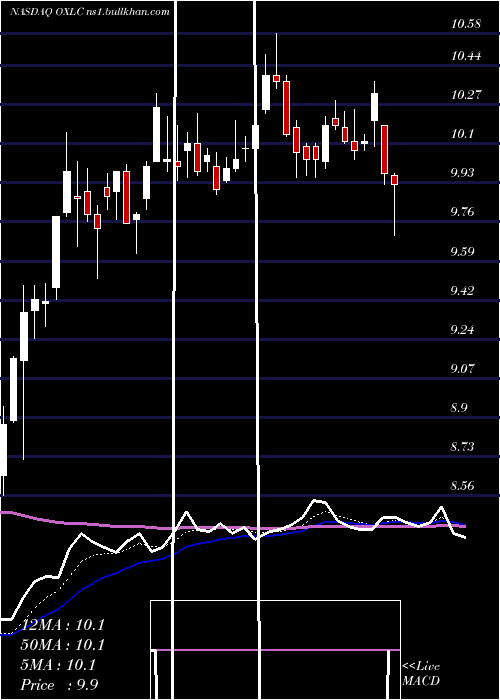Click the 5MA : 10.1 indicator text
Image resolution: width=500 pixels, height=700 pixels.
point(58,665)
